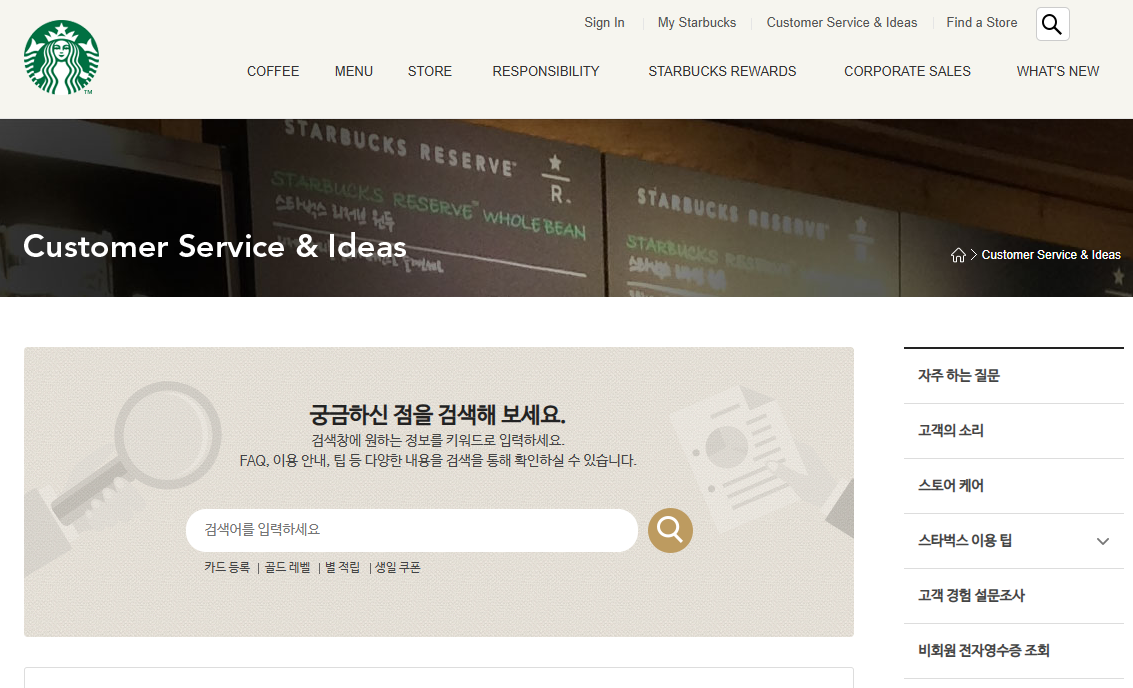Select the 카드 등록 keyword link

click(x=227, y=567)
